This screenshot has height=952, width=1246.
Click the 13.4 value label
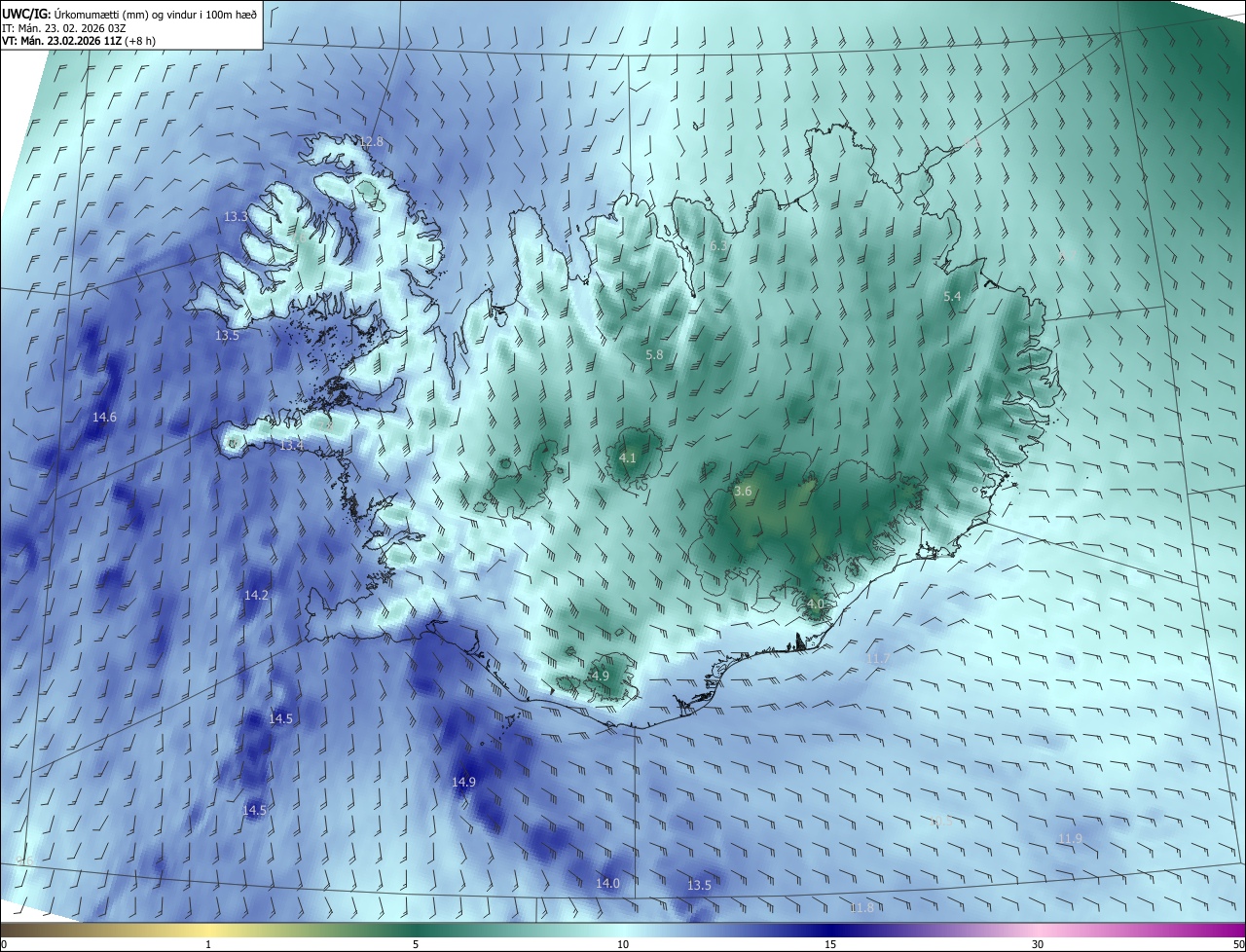point(292,445)
